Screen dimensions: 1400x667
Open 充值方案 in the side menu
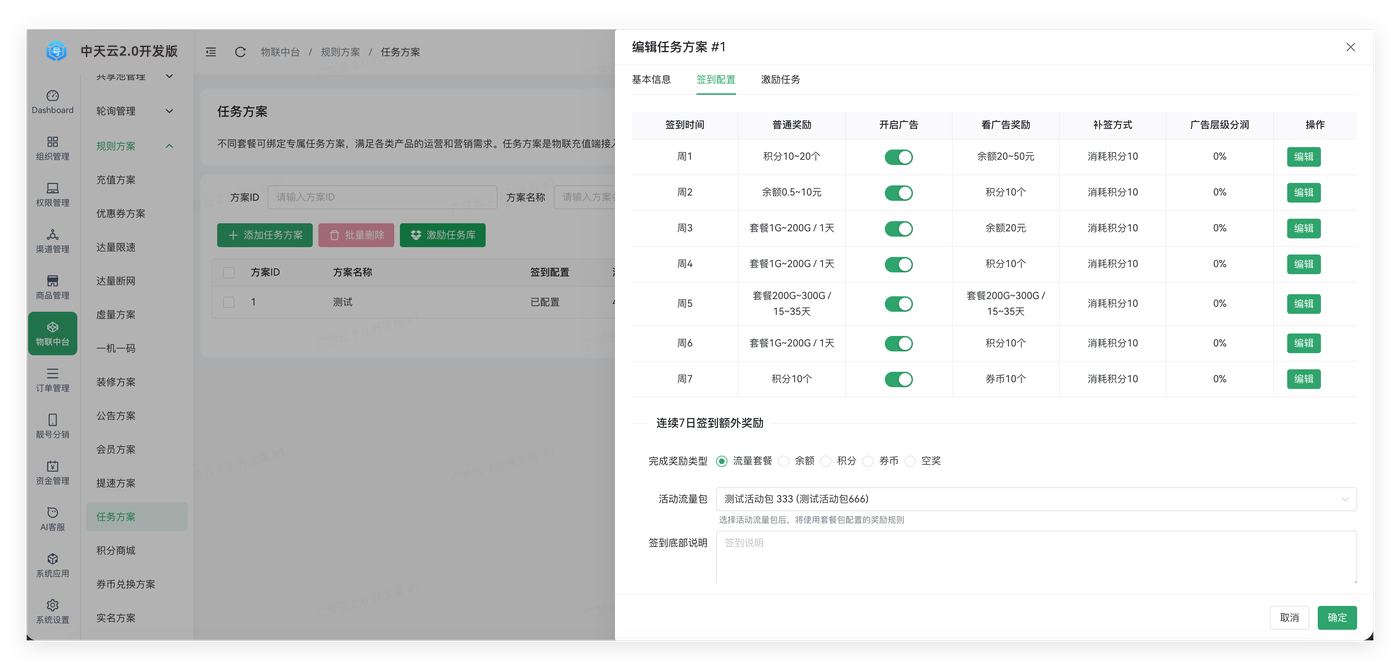pyautogui.click(x=136, y=180)
